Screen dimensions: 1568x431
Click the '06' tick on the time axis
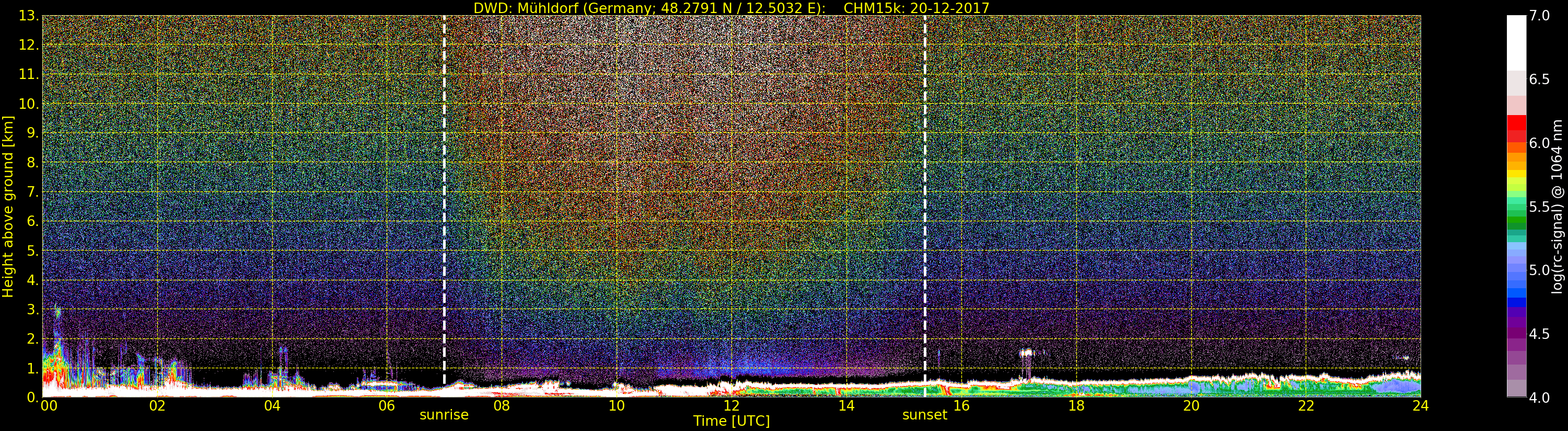tap(387, 405)
